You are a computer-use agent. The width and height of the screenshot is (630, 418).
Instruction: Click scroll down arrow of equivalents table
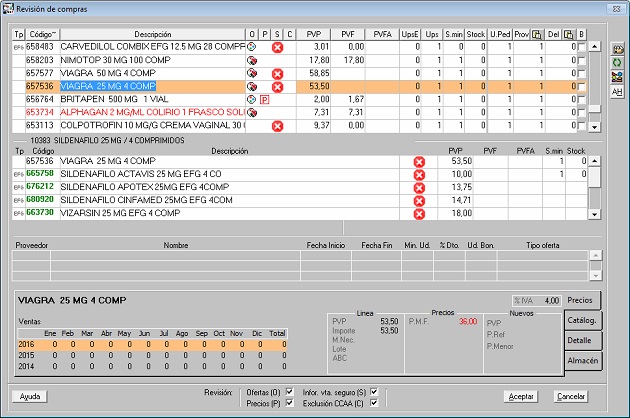pyautogui.click(x=595, y=215)
